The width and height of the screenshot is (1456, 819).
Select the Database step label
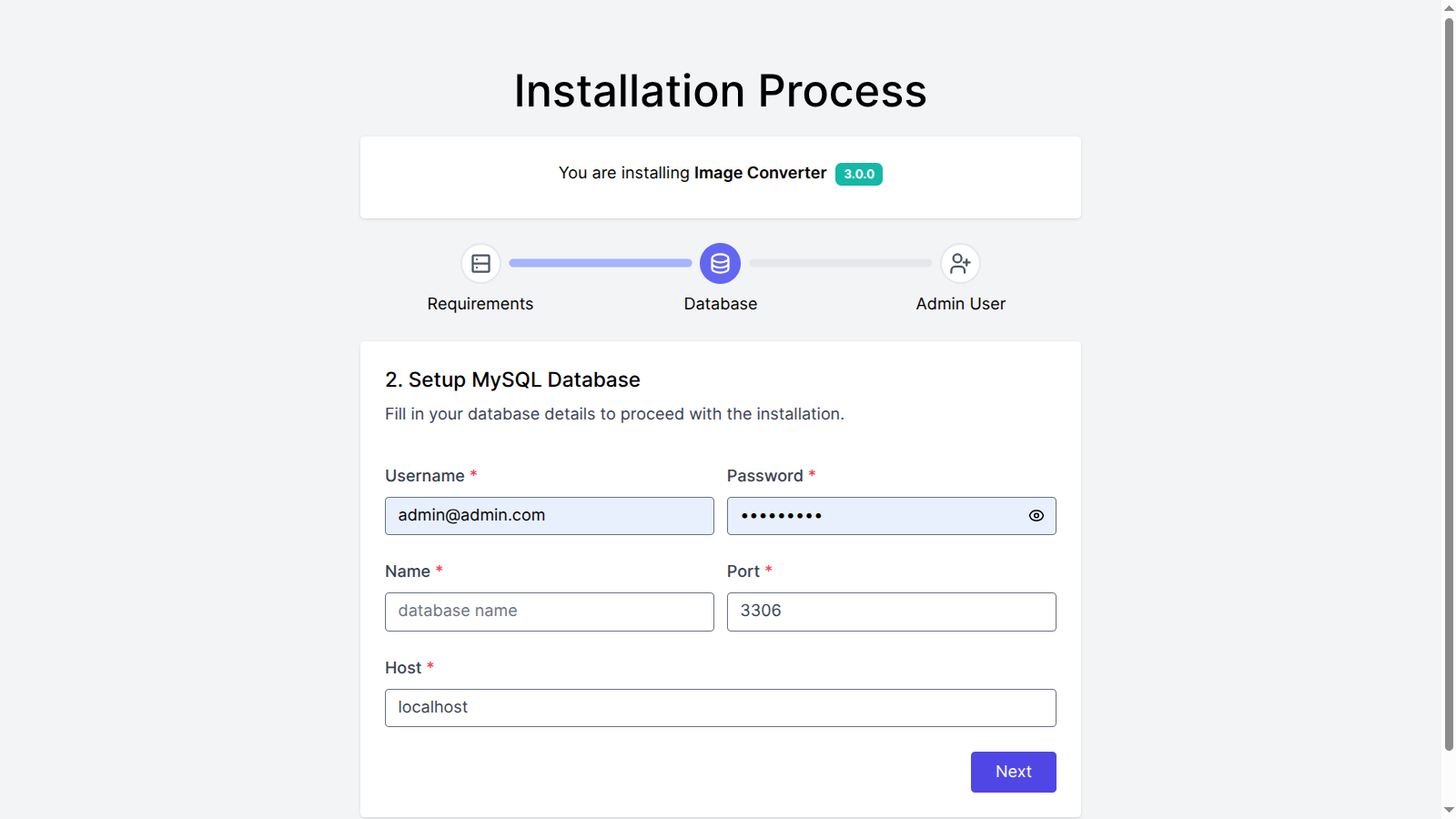pyautogui.click(x=720, y=304)
